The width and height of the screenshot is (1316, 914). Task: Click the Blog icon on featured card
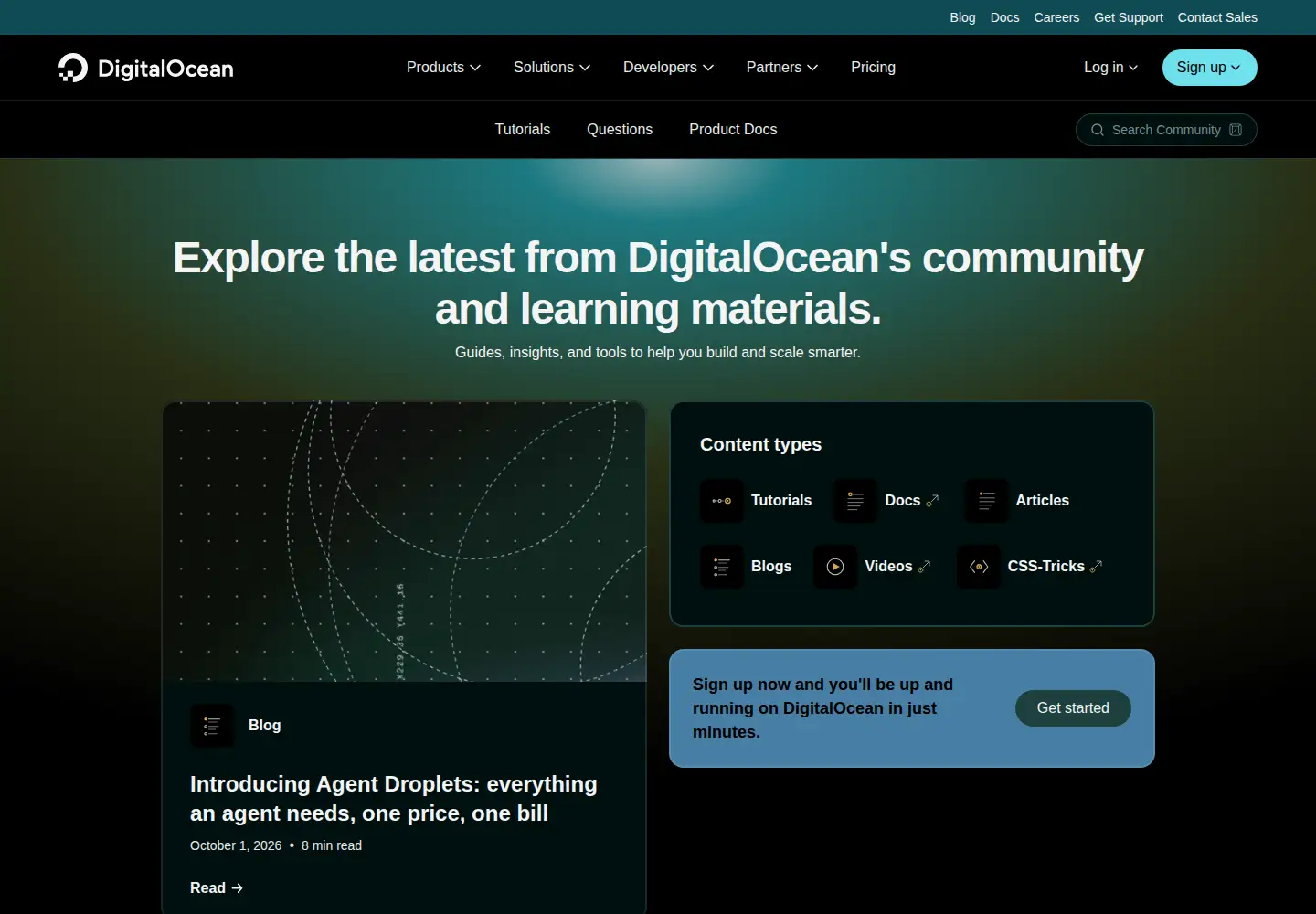212,726
